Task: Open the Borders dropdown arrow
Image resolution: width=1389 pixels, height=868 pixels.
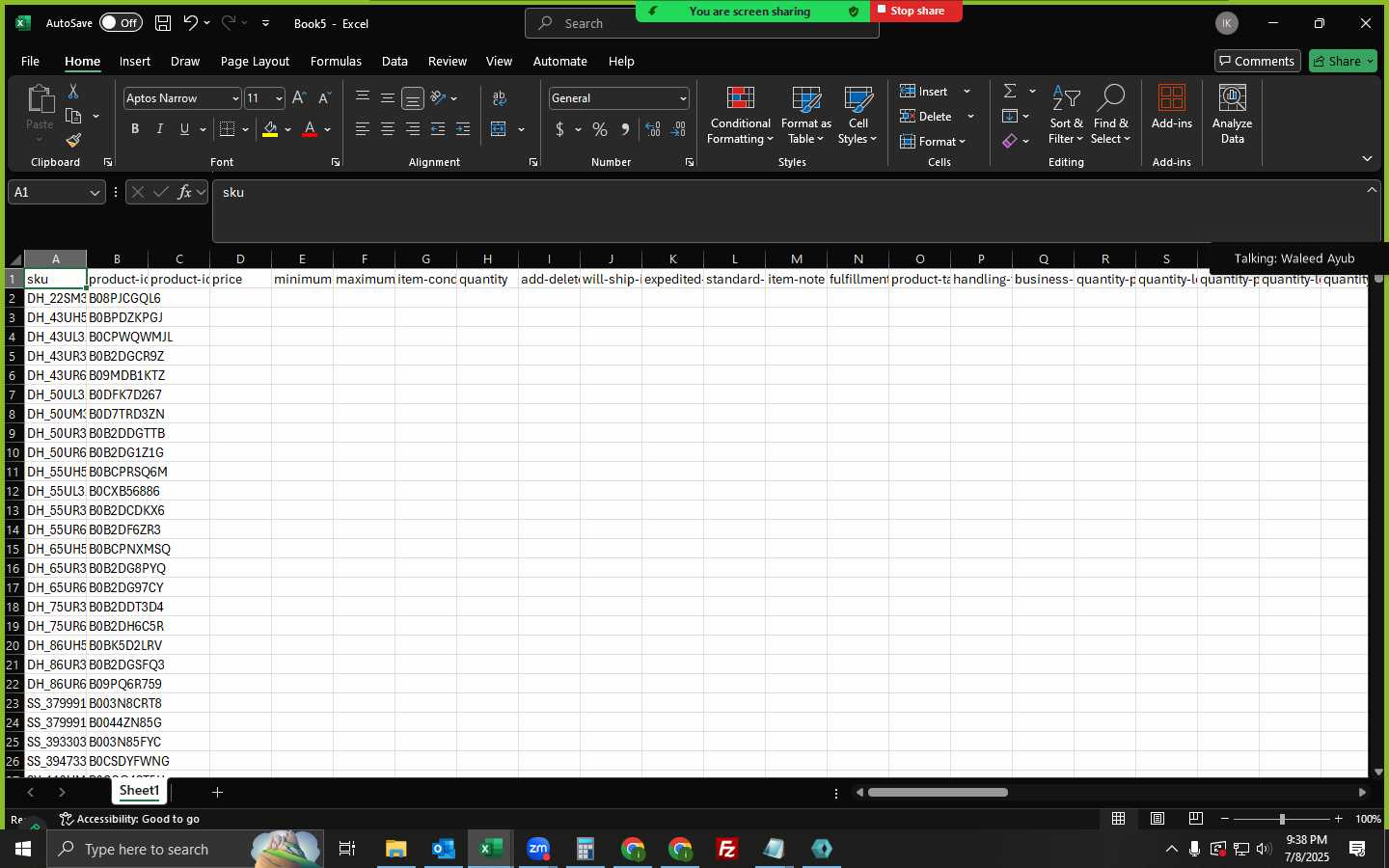Action: click(246, 129)
